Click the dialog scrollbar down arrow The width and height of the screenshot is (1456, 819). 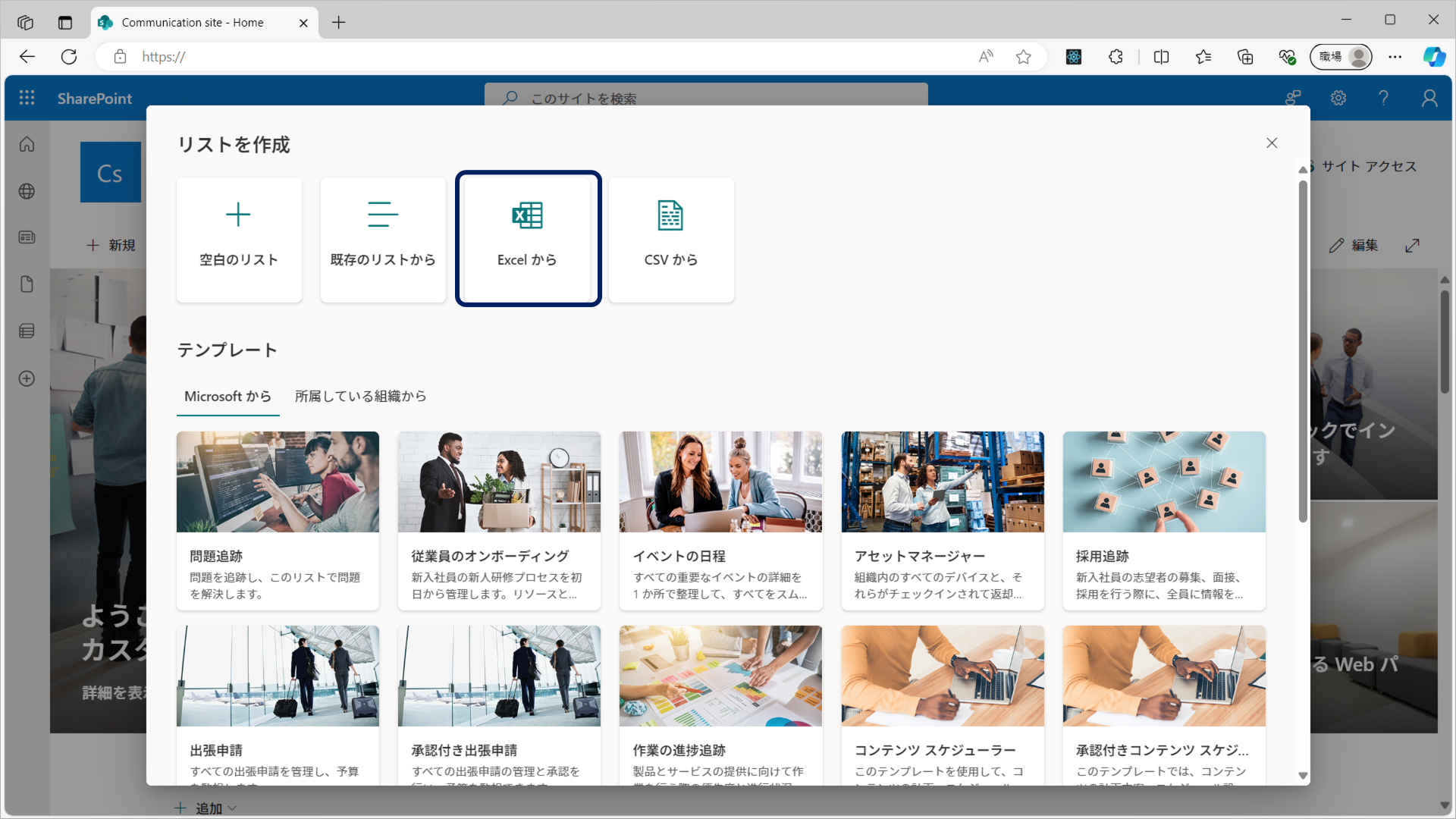pyautogui.click(x=1303, y=776)
